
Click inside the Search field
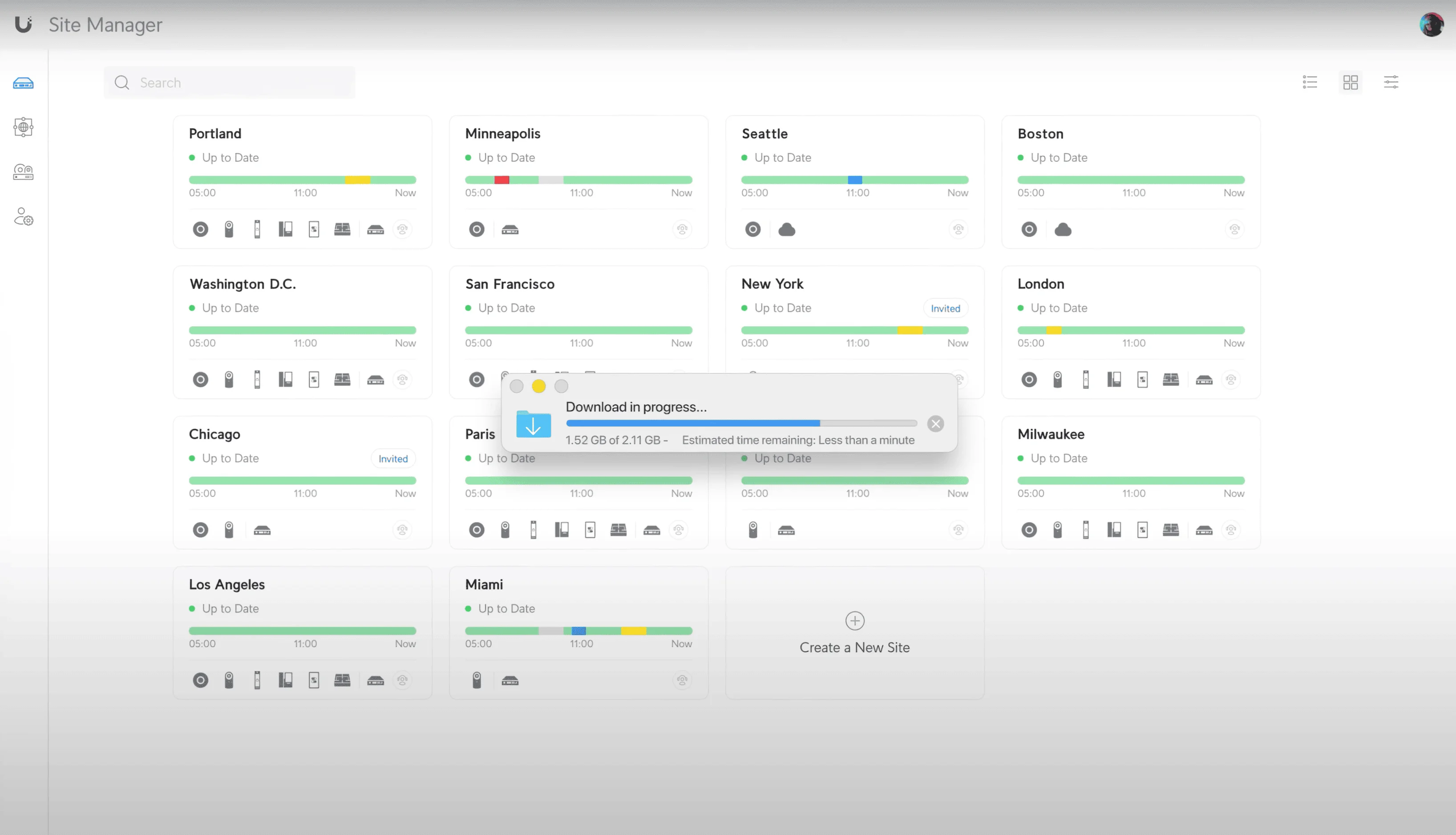(229, 82)
